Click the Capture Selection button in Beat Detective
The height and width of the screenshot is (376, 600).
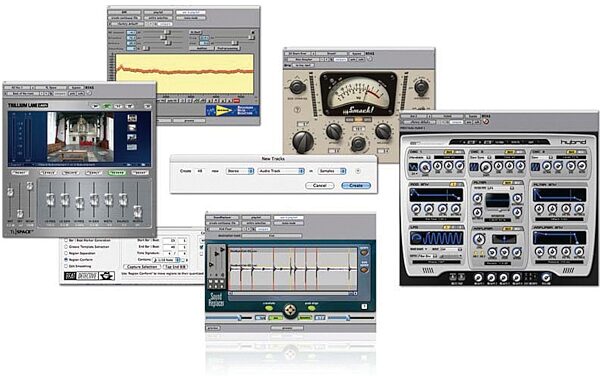pos(142,267)
